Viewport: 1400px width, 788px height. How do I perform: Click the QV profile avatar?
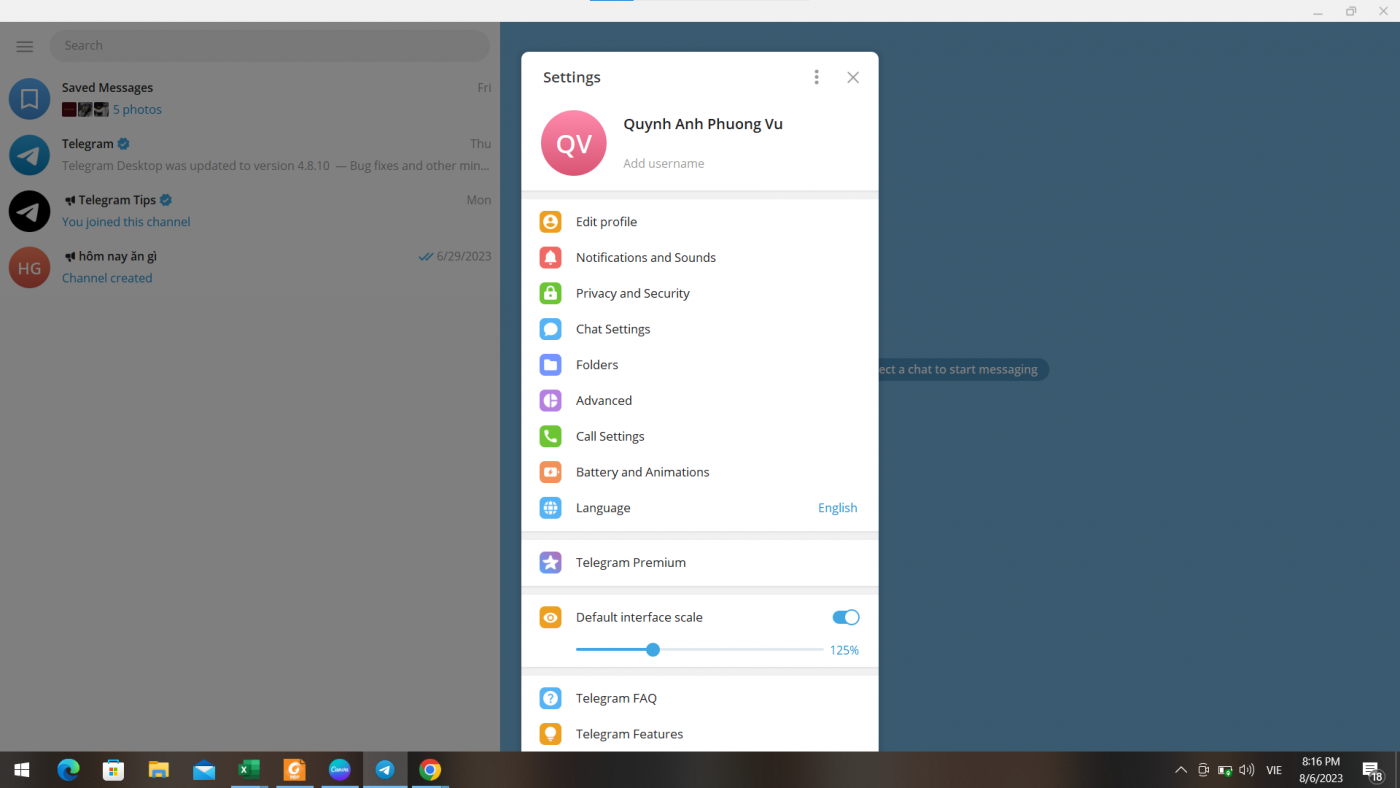click(x=574, y=143)
